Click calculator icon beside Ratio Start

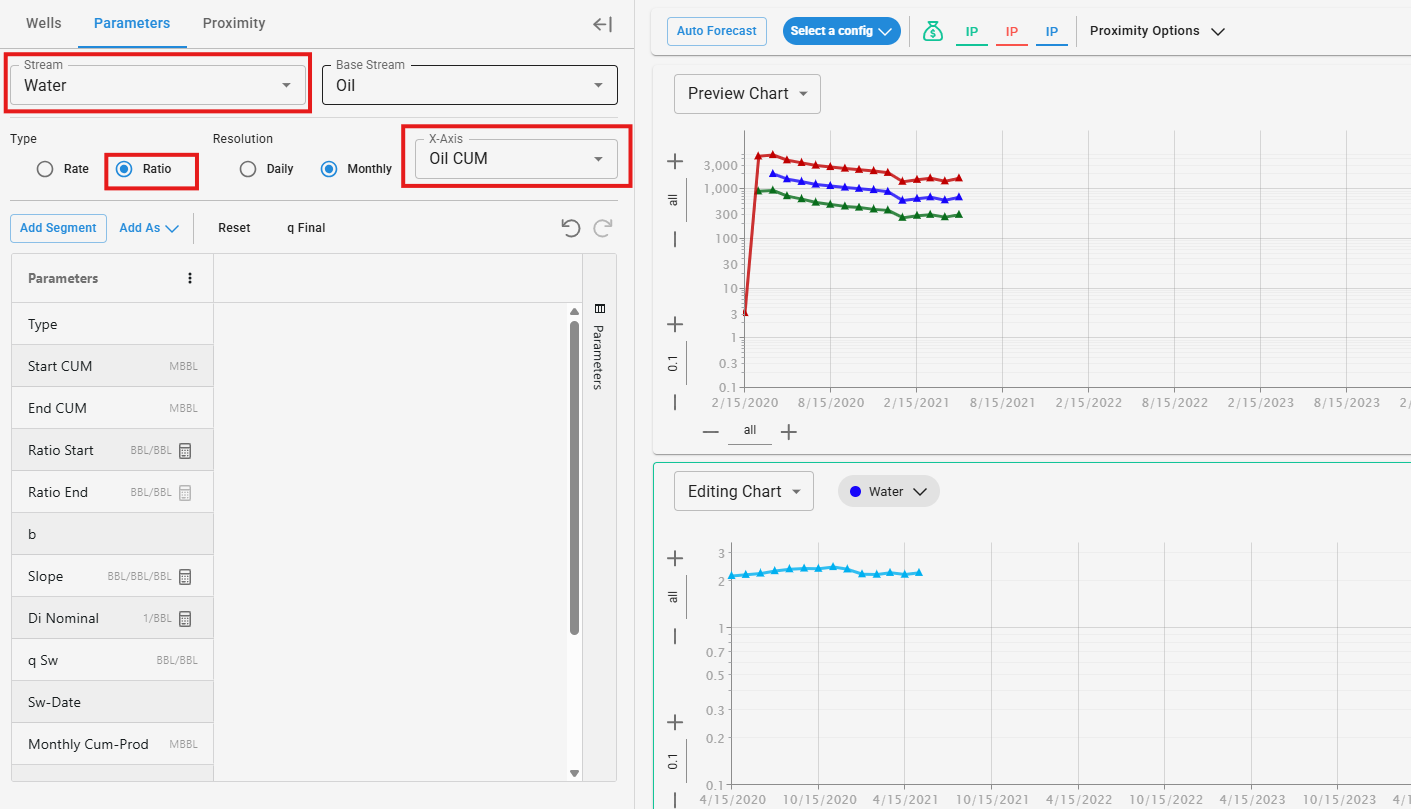click(185, 451)
